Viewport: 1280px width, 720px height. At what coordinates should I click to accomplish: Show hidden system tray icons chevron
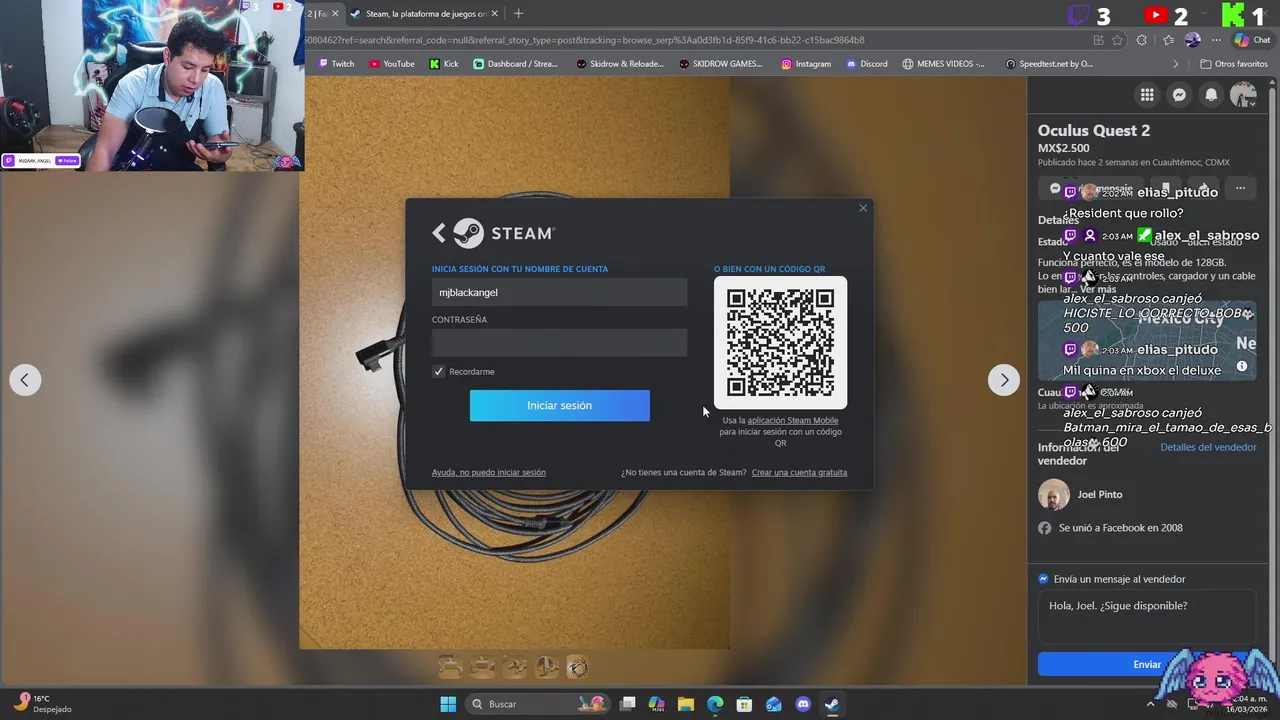point(1150,704)
